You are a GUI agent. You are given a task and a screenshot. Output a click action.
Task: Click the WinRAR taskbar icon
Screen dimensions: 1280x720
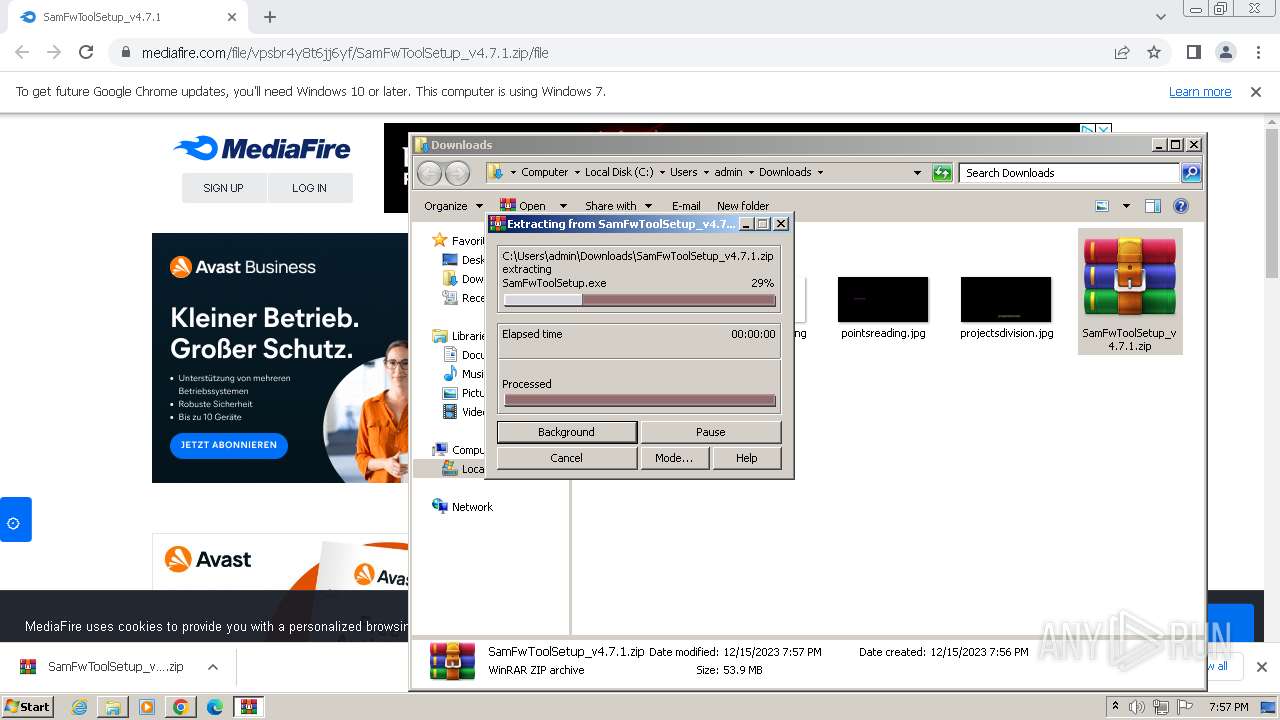pos(248,707)
